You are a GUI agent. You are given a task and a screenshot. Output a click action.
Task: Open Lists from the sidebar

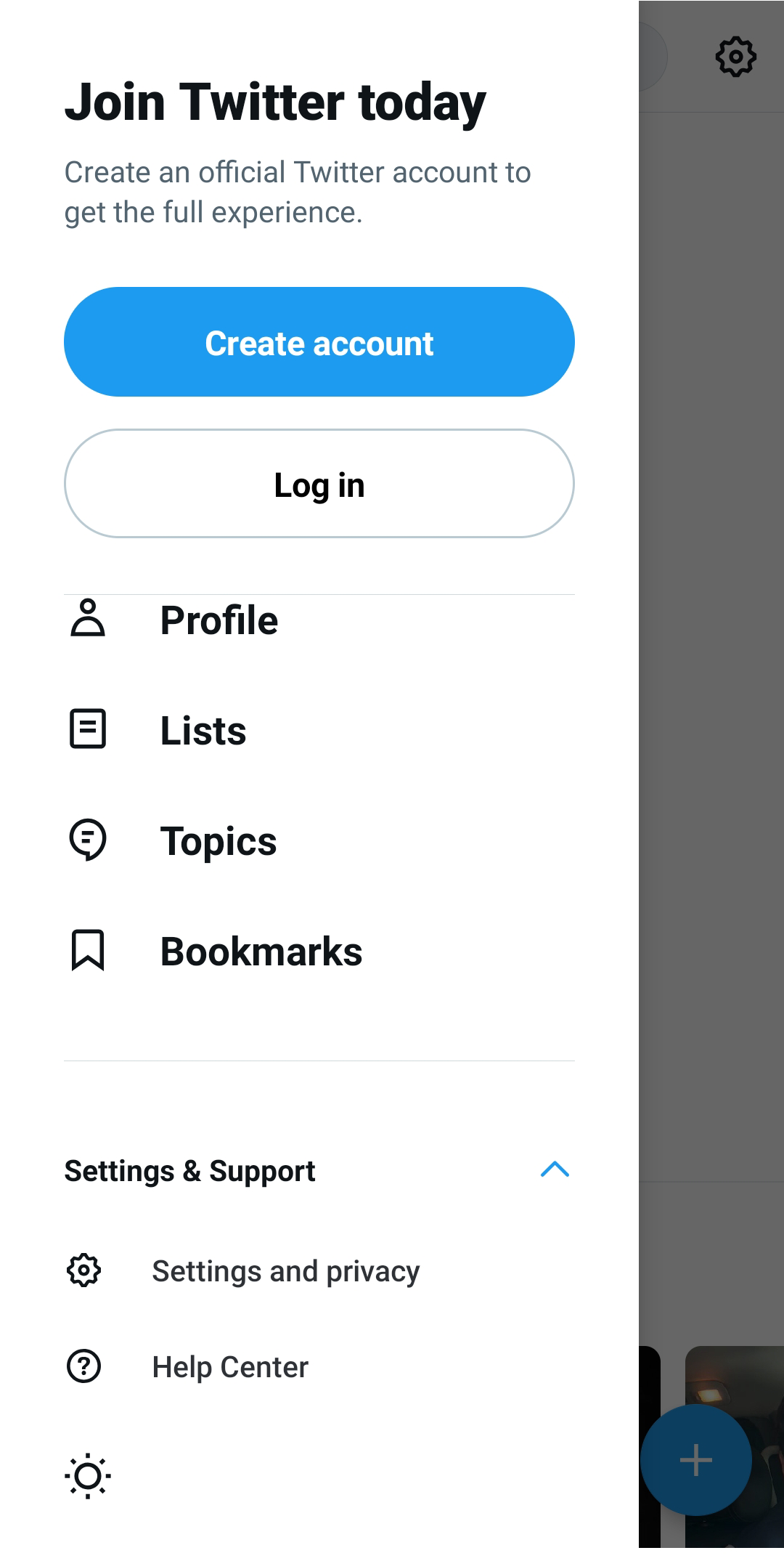203,731
